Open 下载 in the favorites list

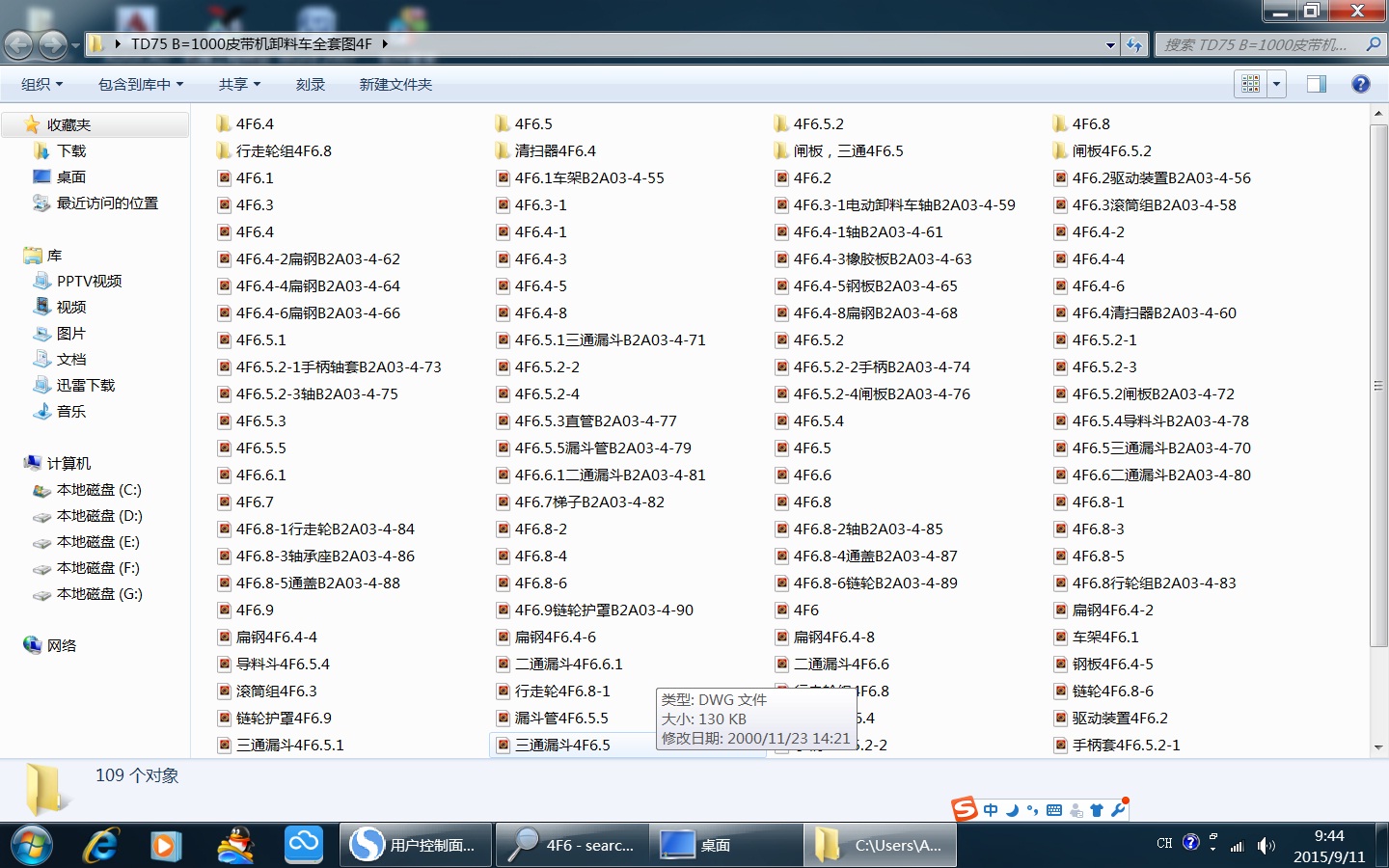(70, 150)
